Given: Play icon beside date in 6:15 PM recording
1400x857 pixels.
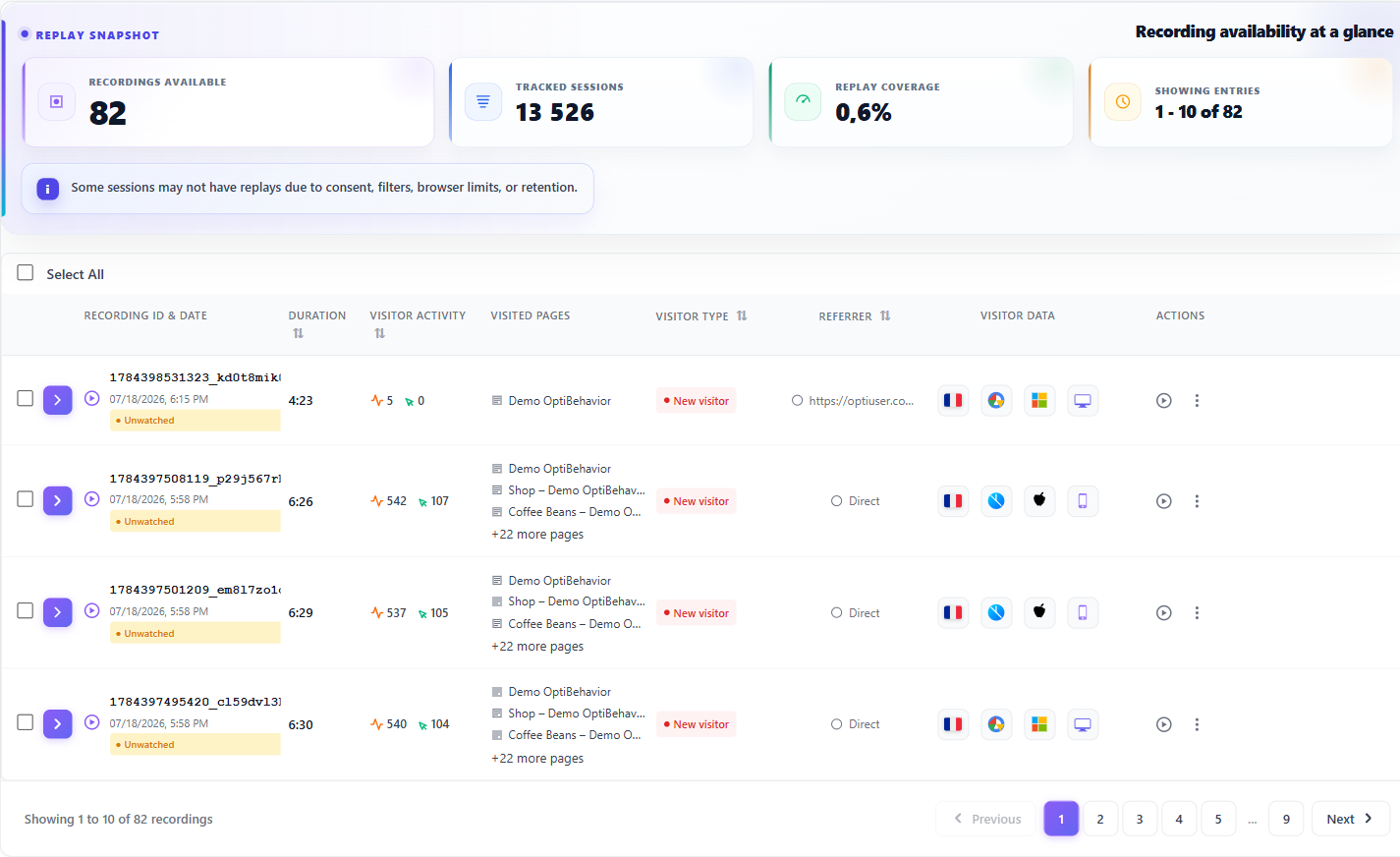Looking at the screenshot, I should pyautogui.click(x=92, y=398).
